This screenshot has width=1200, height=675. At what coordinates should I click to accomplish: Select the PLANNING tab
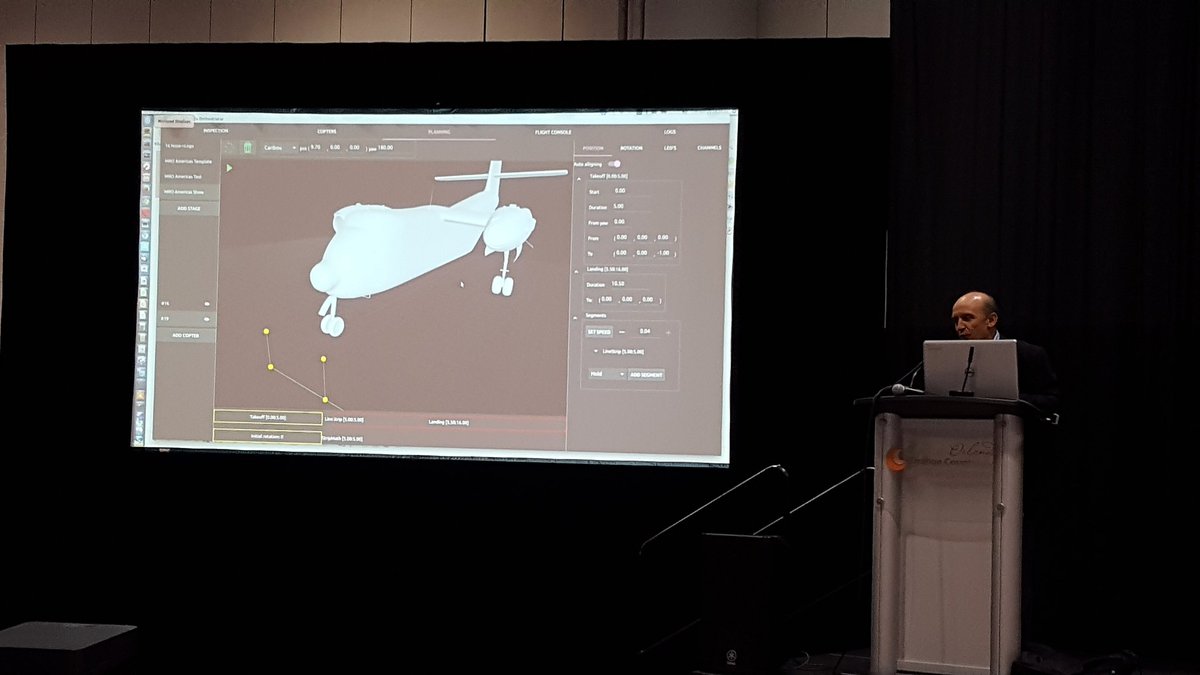[x=438, y=132]
